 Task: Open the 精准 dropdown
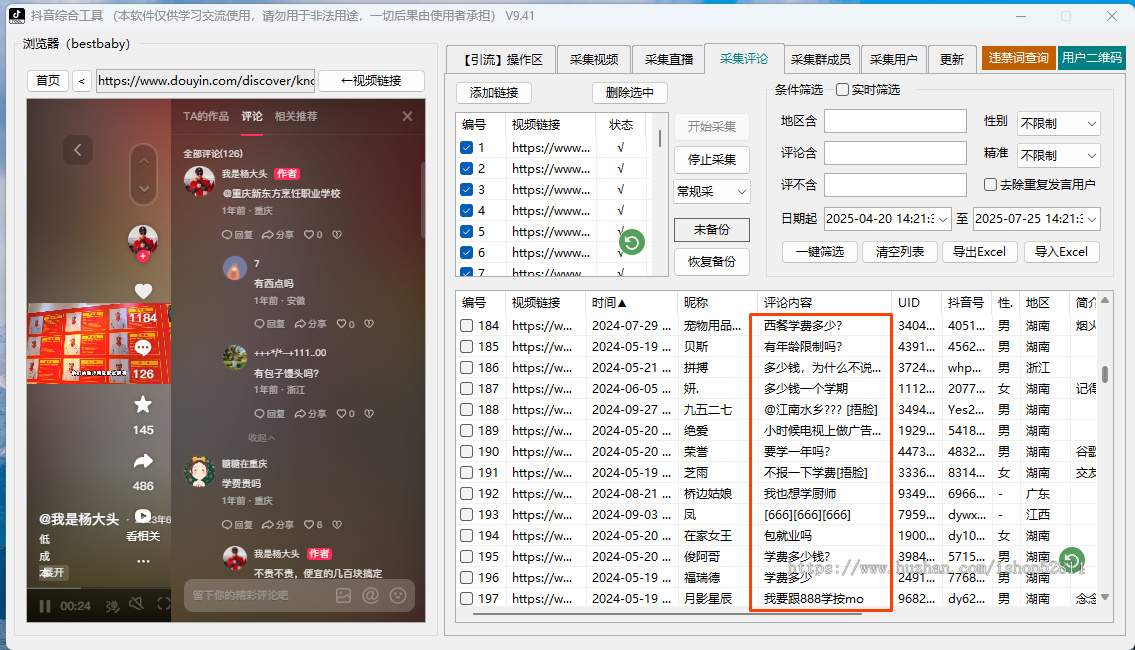click(1059, 156)
